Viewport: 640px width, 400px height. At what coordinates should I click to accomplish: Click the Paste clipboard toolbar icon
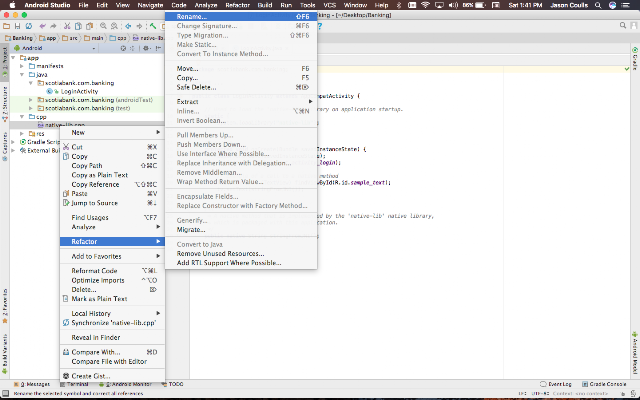(x=89, y=26)
